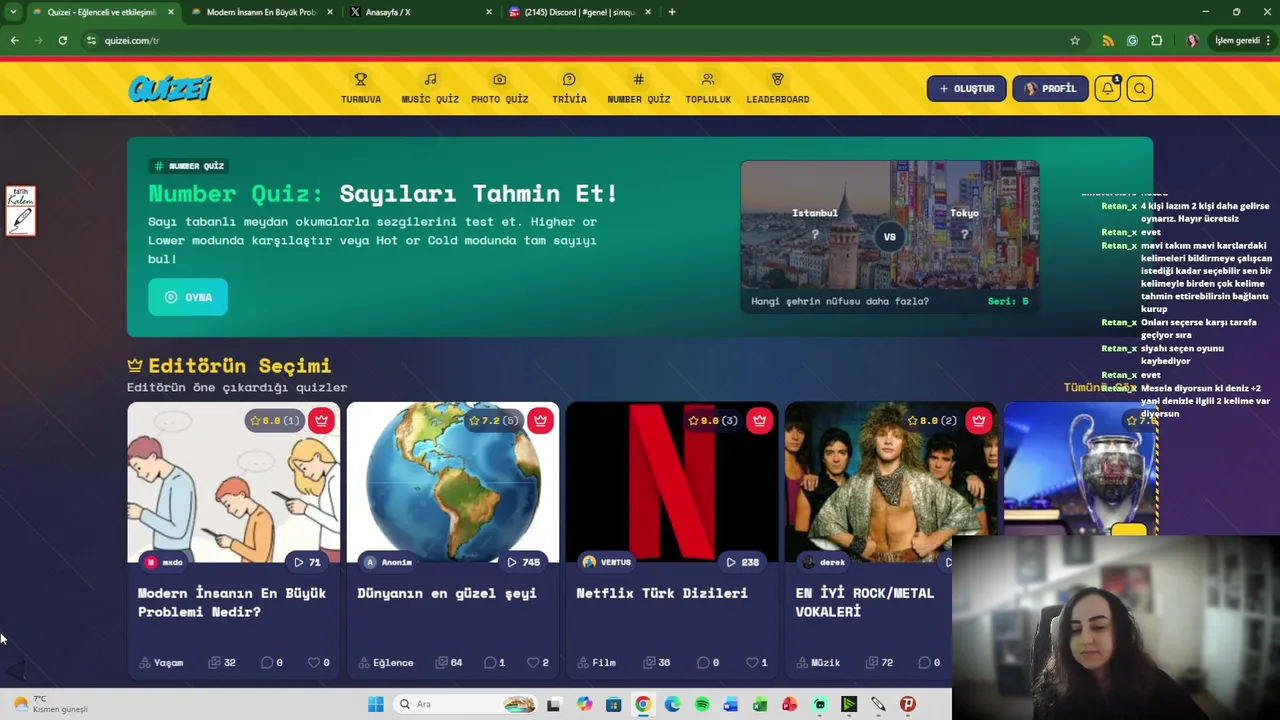
Task: Click the Oluştur create button
Action: click(x=966, y=88)
